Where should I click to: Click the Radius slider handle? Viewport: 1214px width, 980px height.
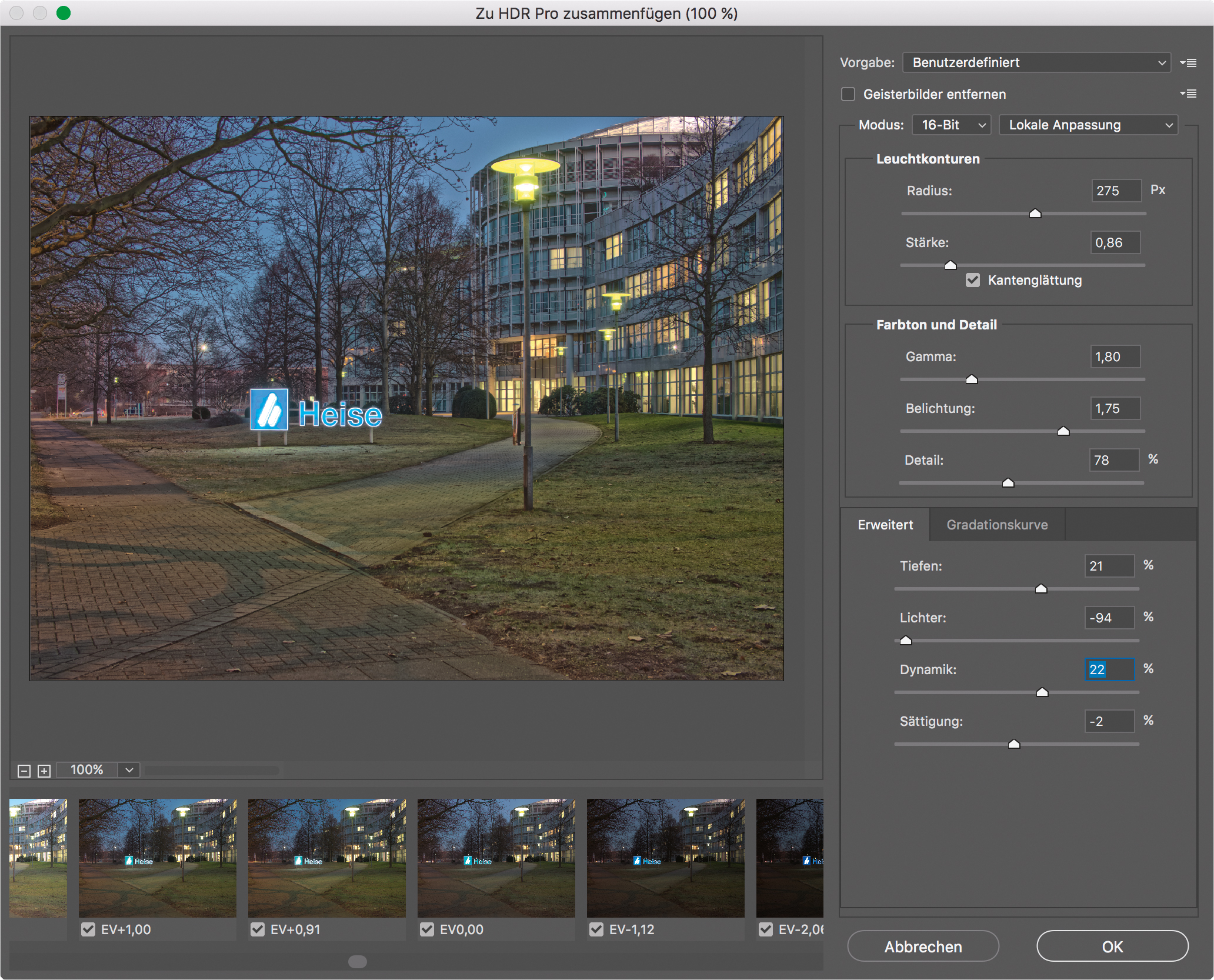point(1035,214)
